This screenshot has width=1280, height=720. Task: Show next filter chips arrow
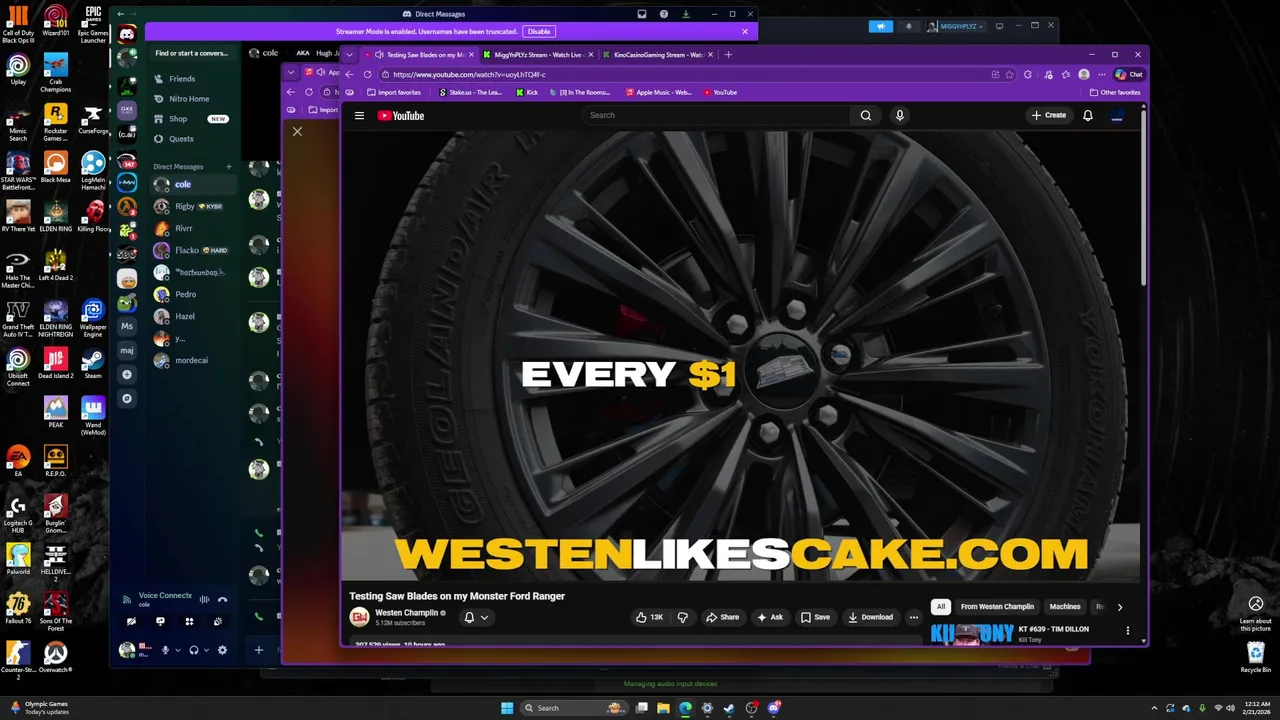point(1119,606)
